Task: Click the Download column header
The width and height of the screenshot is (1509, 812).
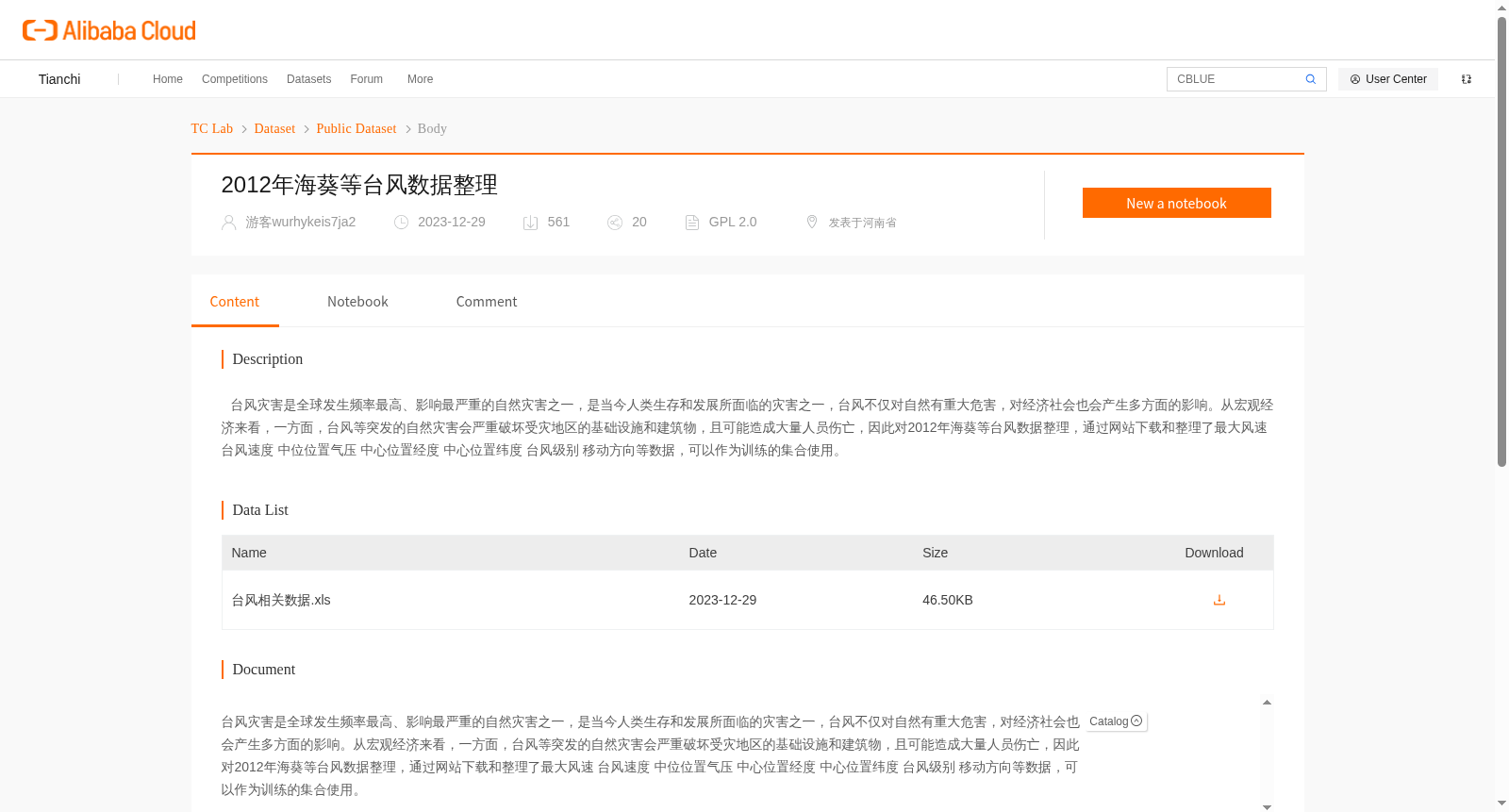Action: (x=1214, y=553)
